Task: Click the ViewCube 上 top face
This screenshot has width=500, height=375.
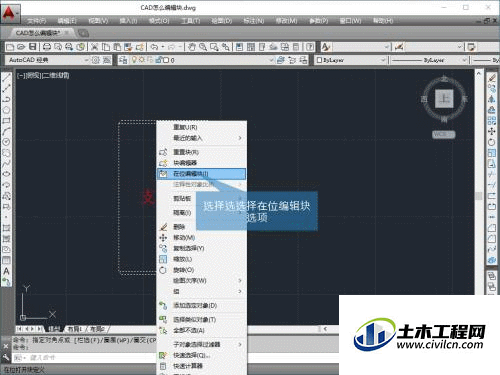Action: pyautogui.click(x=444, y=98)
